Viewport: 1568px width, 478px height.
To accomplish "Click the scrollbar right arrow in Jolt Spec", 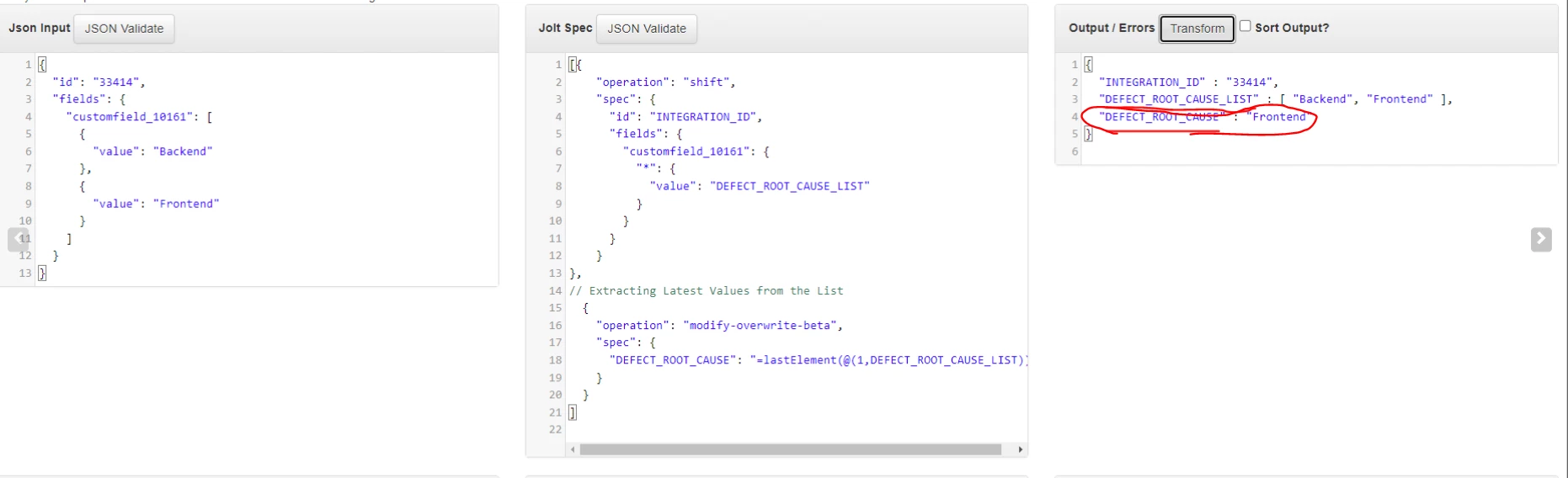I will (x=1021, y=449).
